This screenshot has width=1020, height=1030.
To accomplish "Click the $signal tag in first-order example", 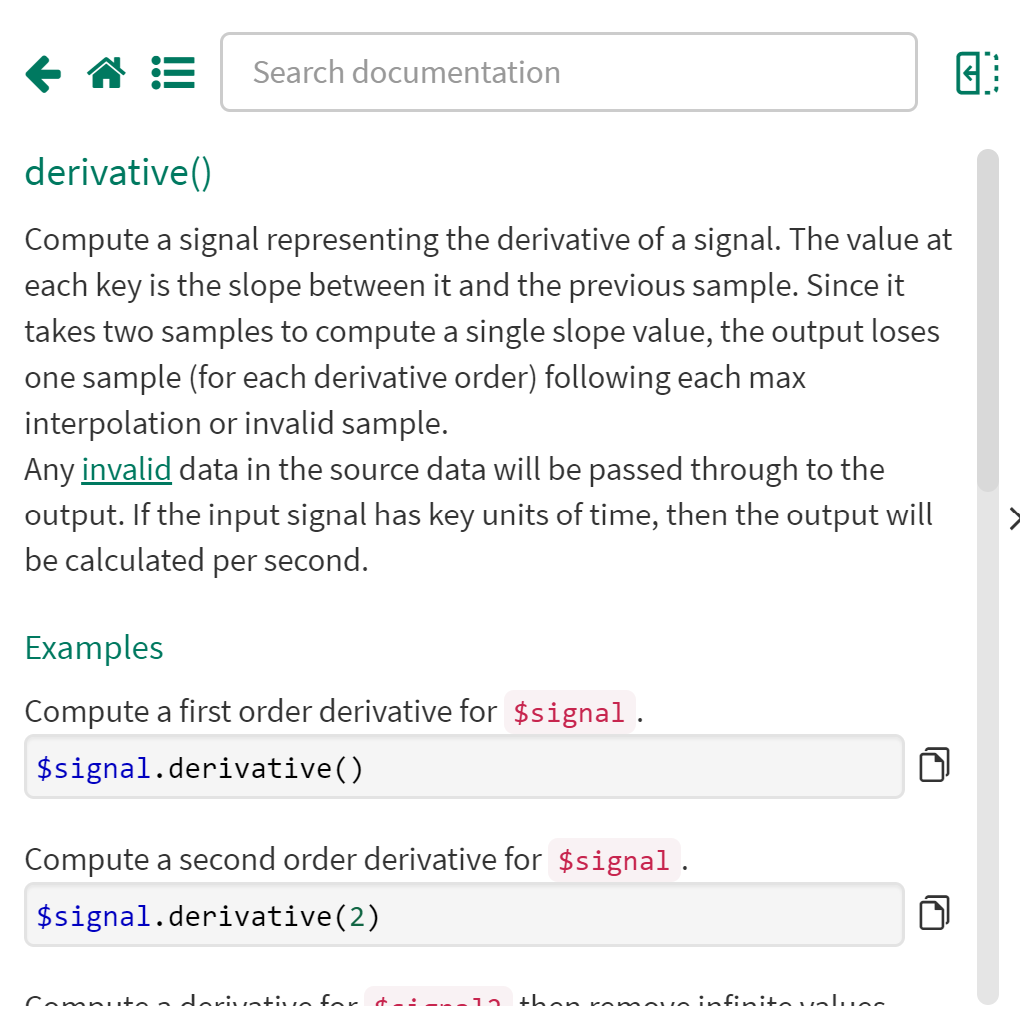I will (569, 712).
